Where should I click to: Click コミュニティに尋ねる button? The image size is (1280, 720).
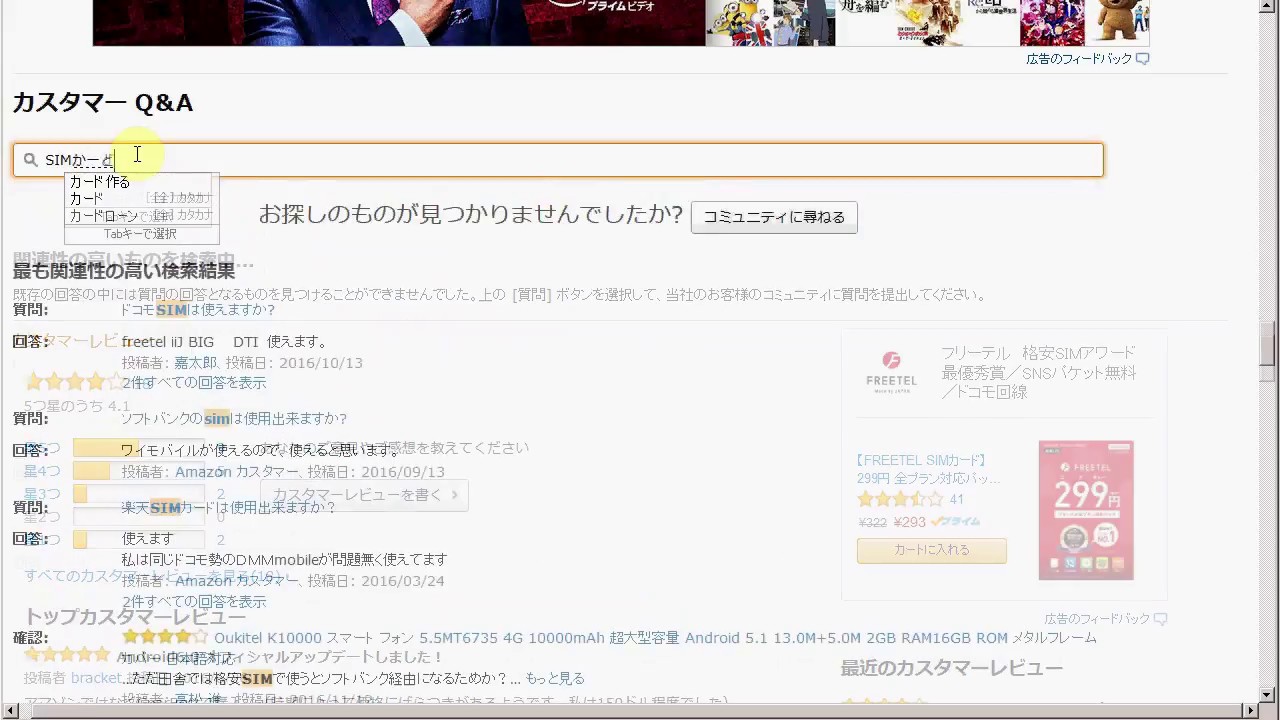click(x=774, y=217)
